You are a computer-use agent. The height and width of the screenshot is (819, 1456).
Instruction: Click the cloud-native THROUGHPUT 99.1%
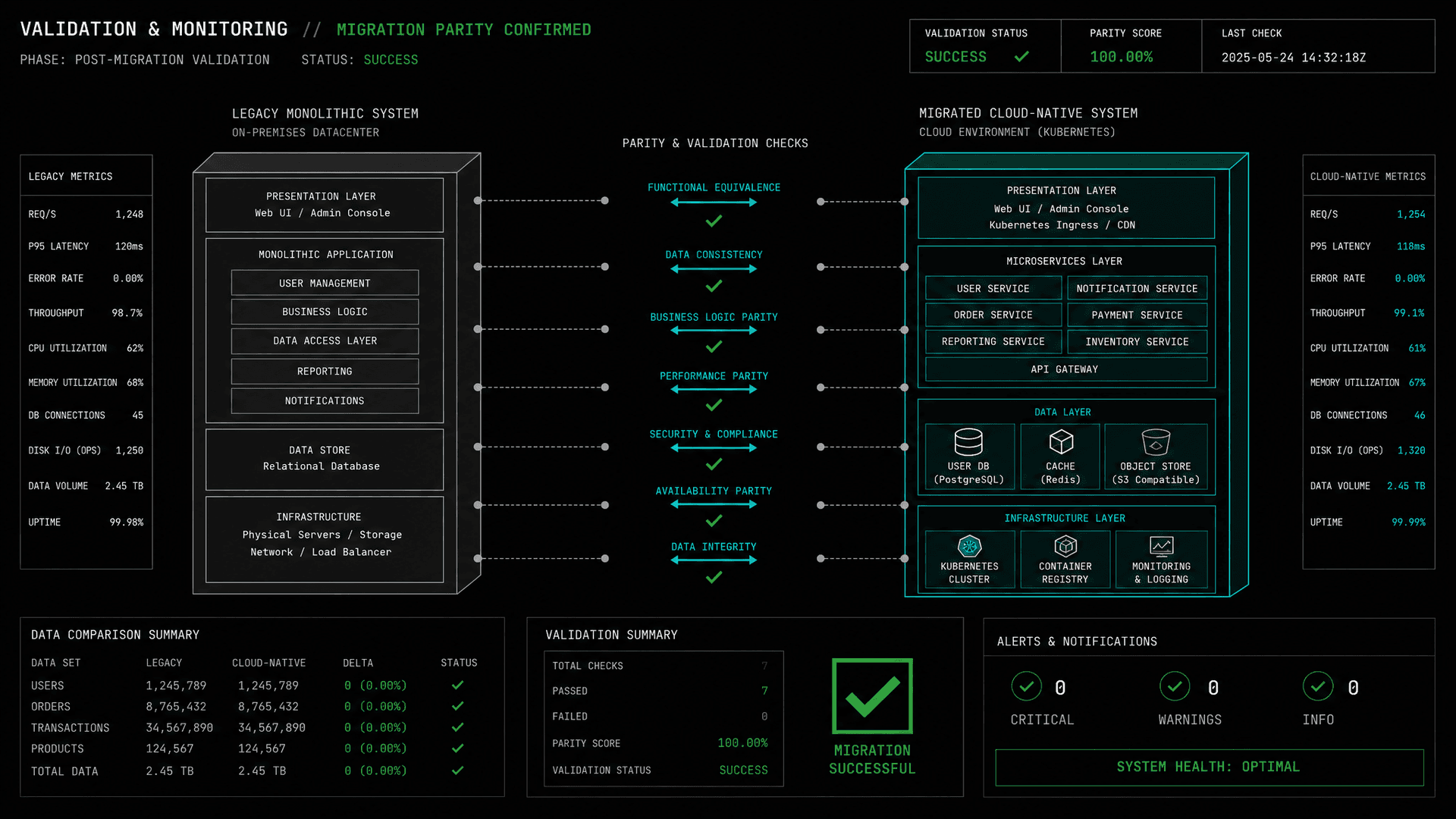click(x=1409, y=313)
